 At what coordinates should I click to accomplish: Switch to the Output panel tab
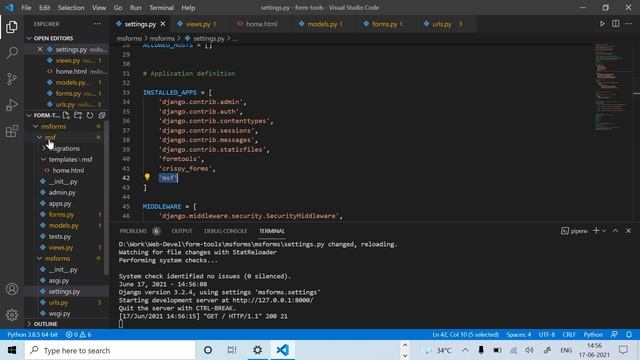(182, 231)
